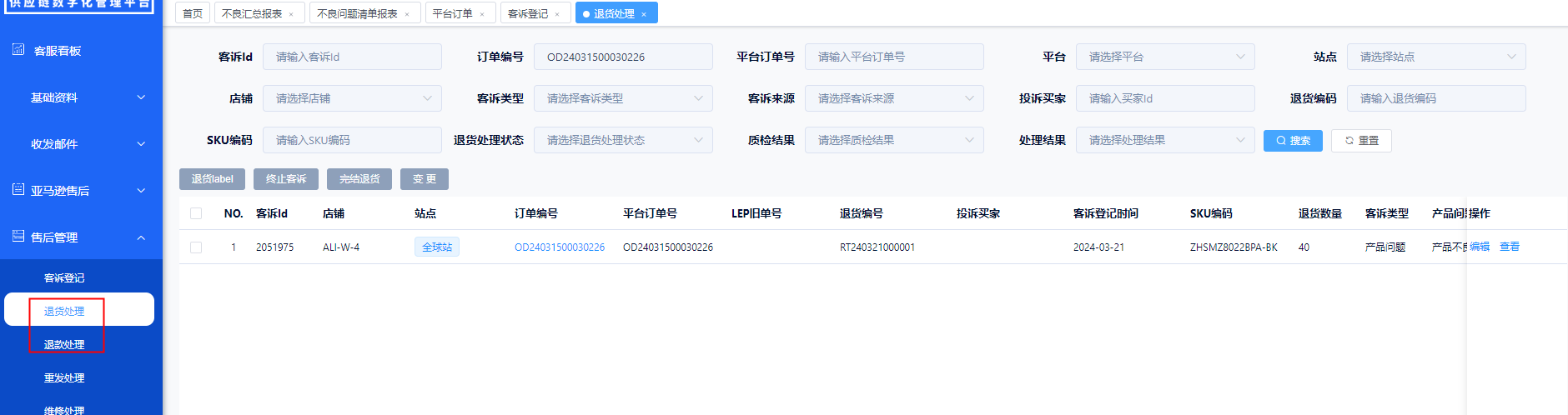Image resolution: width=1568 pixels, height=415 pixels.
Task: Select 重发处理 in the sidebar submenu
Action: click(x=64, y=377)
